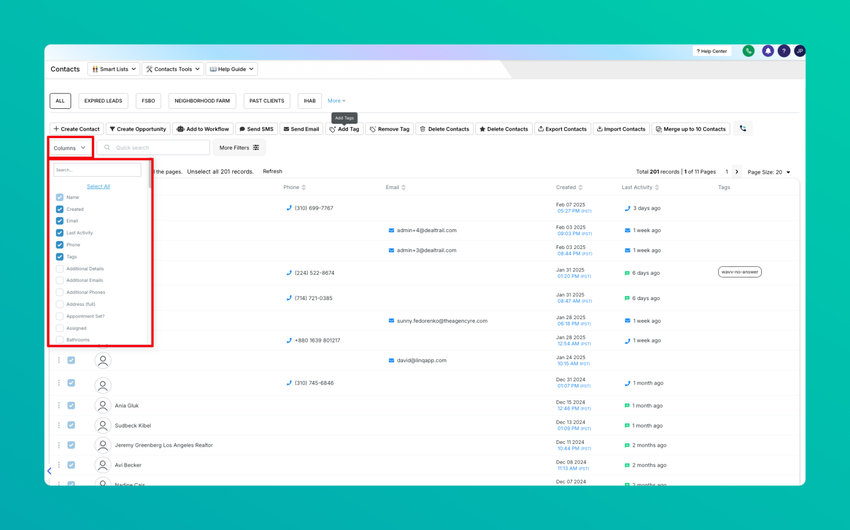850x530 pixels.
Task: Open the Page Size dropdown
Action: click(x=769, y=172)
